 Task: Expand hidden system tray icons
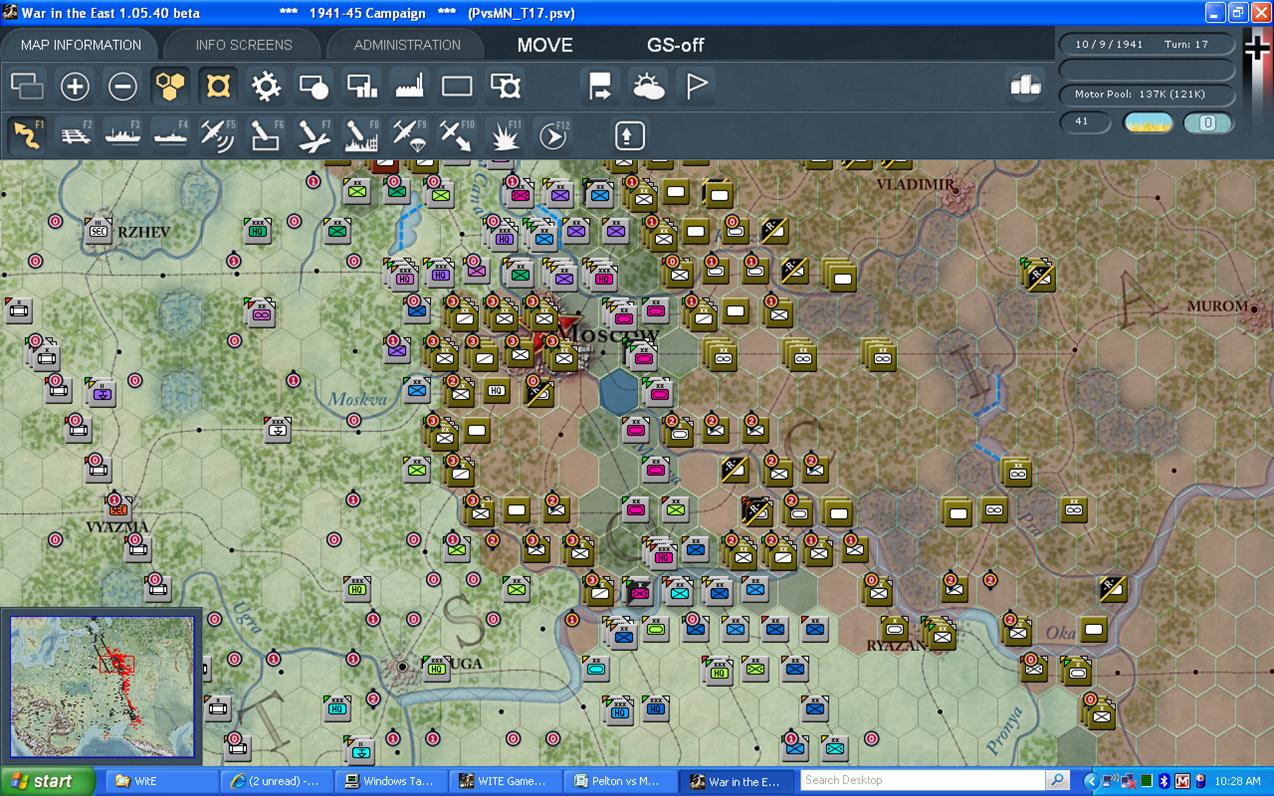tap(1091, 781)
